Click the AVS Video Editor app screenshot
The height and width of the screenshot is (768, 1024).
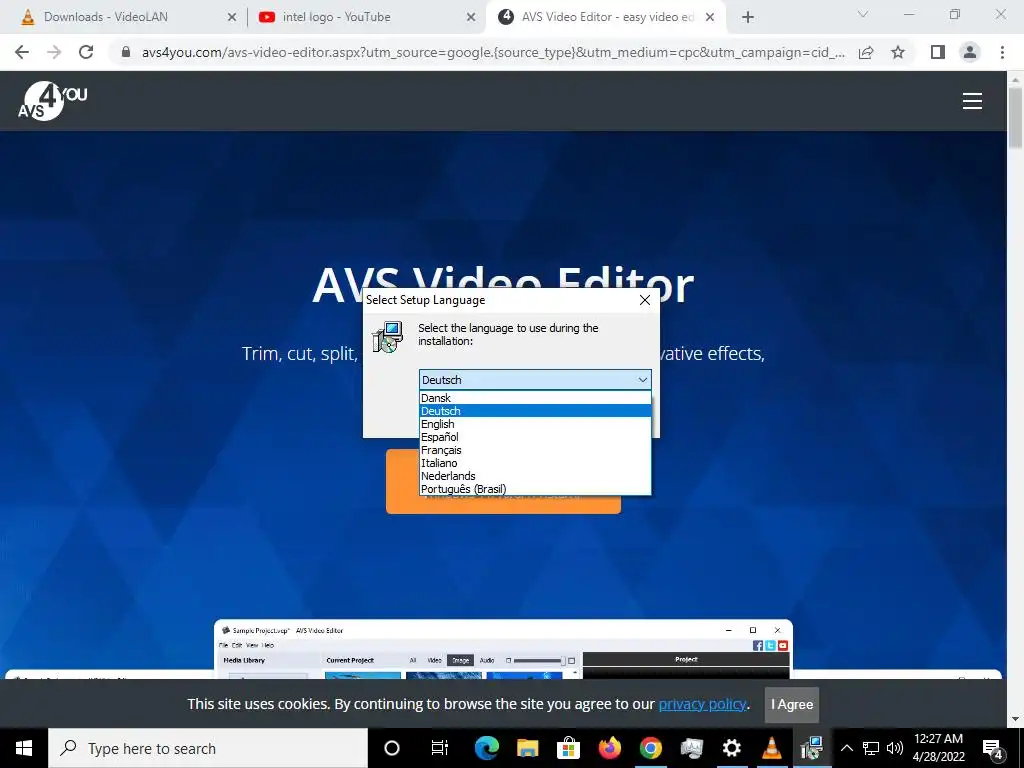click(x=503, y=648)
